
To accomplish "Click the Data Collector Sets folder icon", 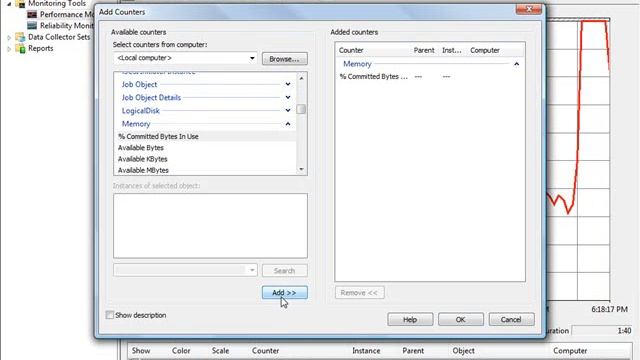I will (x=20, y=37).
